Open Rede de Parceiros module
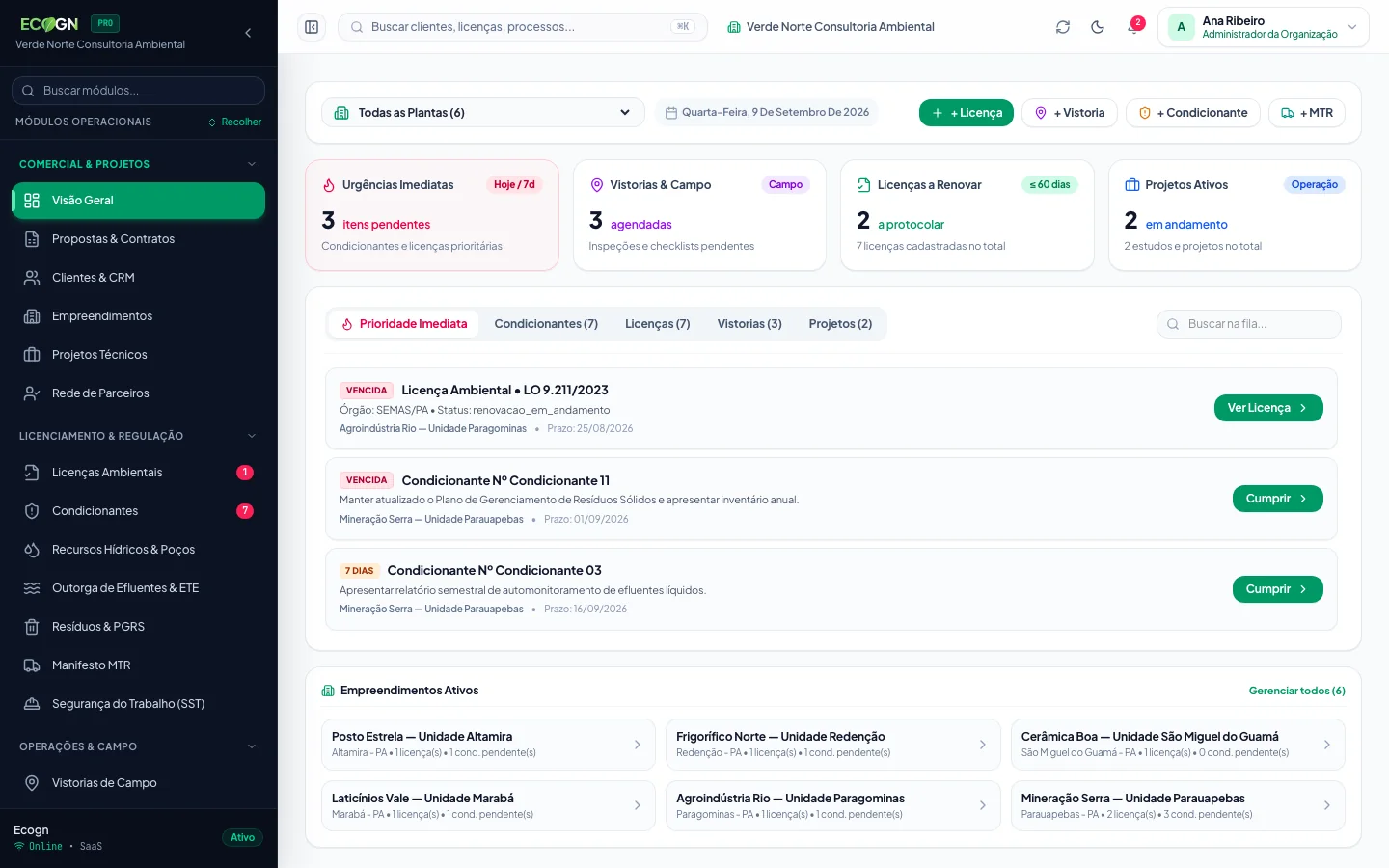Screen dimensions: 1389x868 point(139,393)
